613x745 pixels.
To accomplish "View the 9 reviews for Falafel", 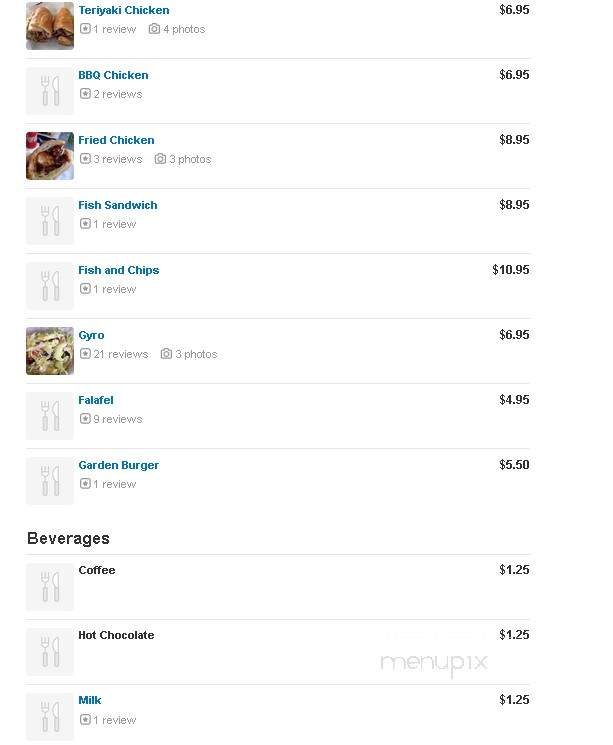I will 118,419.
